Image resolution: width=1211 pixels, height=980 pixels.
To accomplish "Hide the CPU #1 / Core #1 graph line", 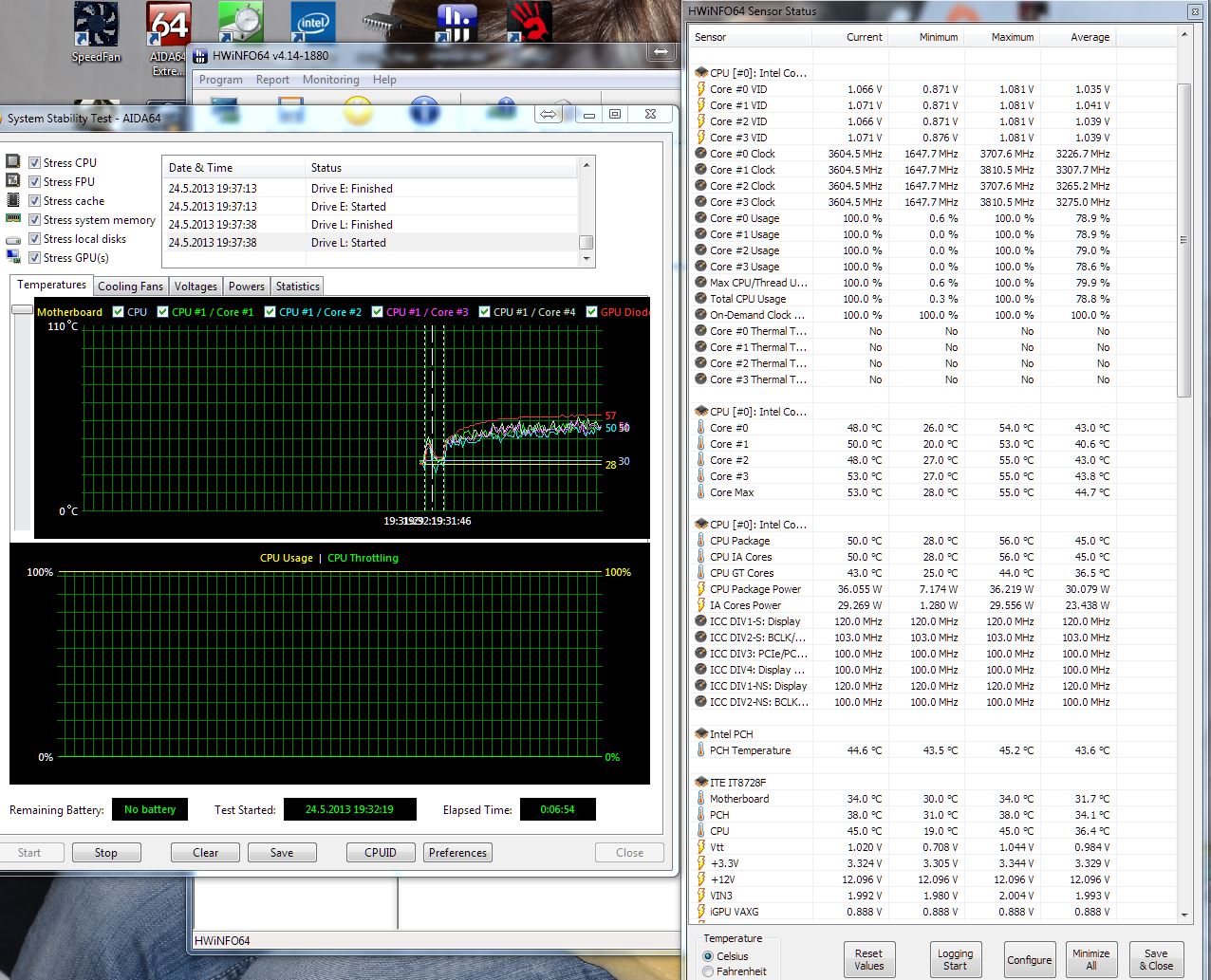I will click(163, 311).
